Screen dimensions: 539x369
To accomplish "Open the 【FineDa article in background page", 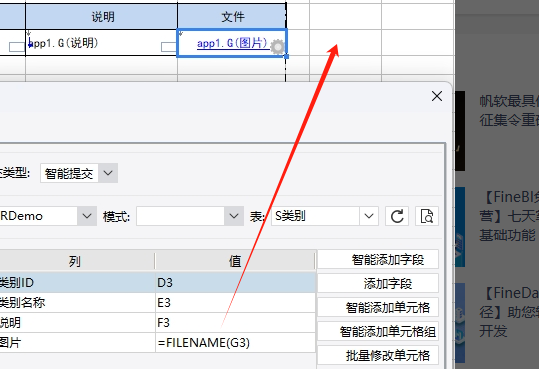I will [x=509, y=312].
